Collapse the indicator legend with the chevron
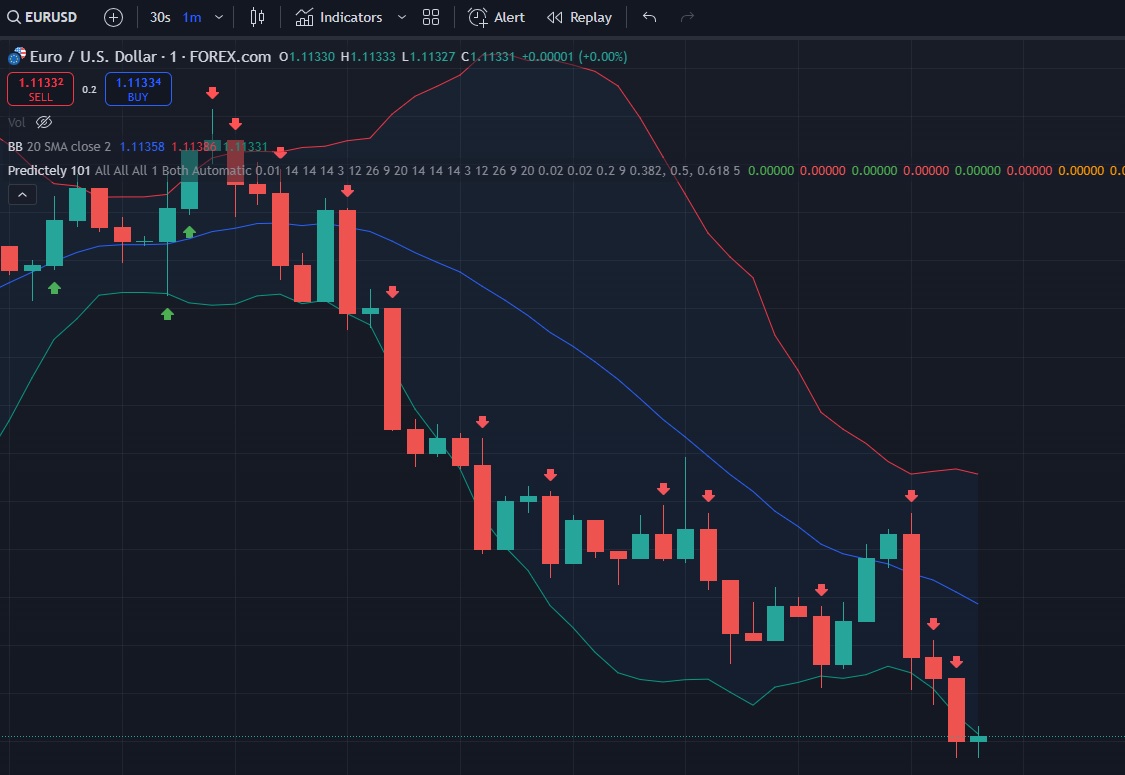The width and height of the screenshot is (1125, 775). click(22, 194)
